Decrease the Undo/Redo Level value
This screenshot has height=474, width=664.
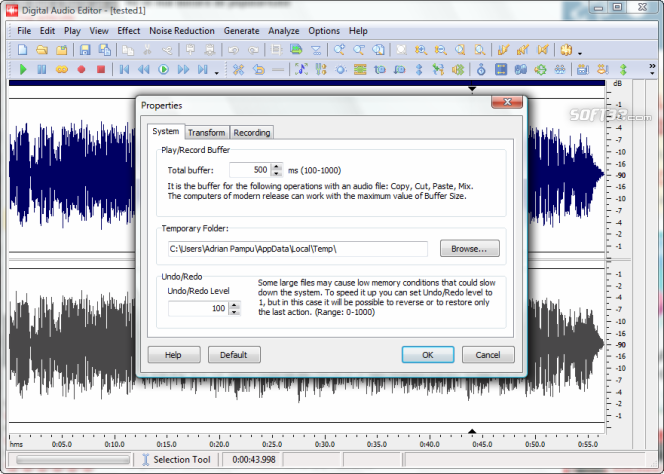[x=235, y=313]
